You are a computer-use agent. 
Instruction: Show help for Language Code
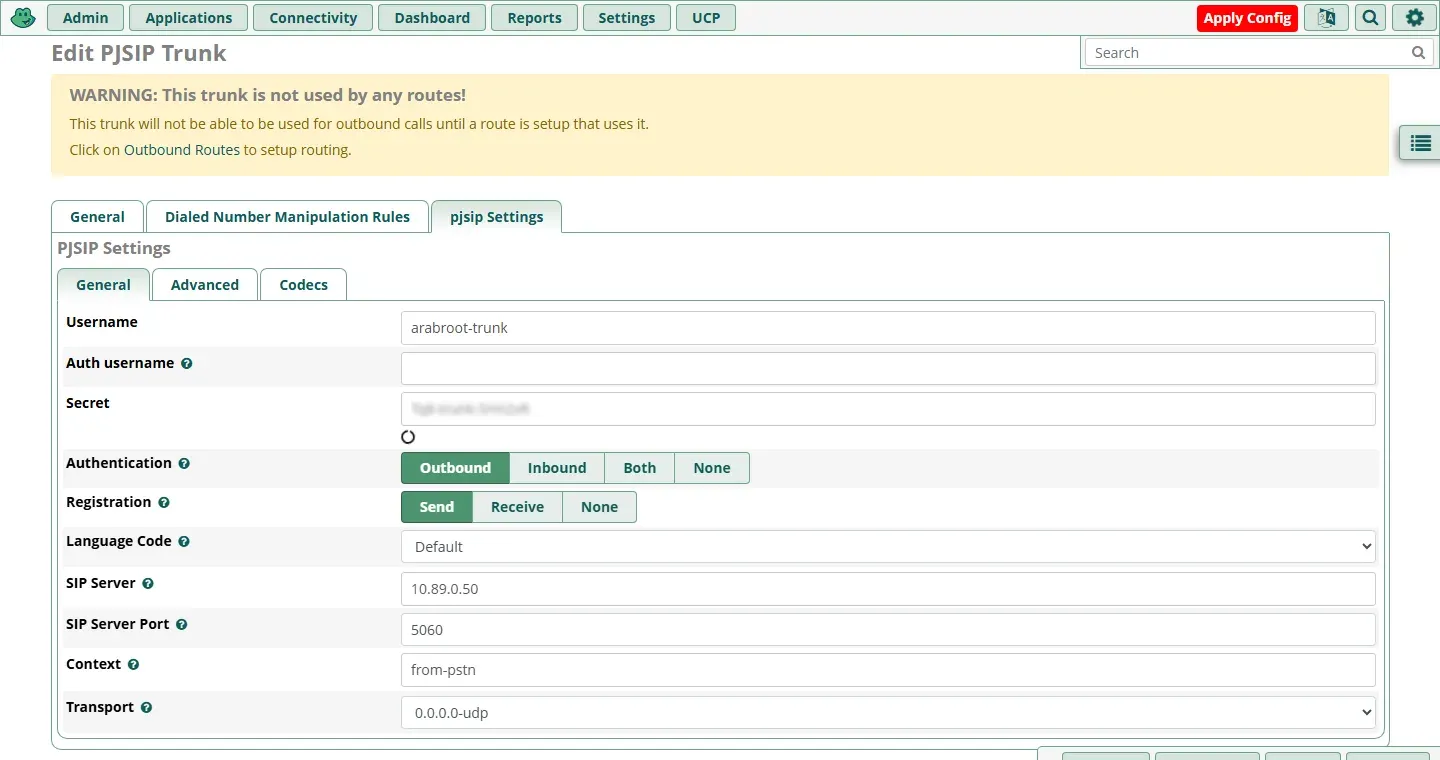click(x=184, y=542)
